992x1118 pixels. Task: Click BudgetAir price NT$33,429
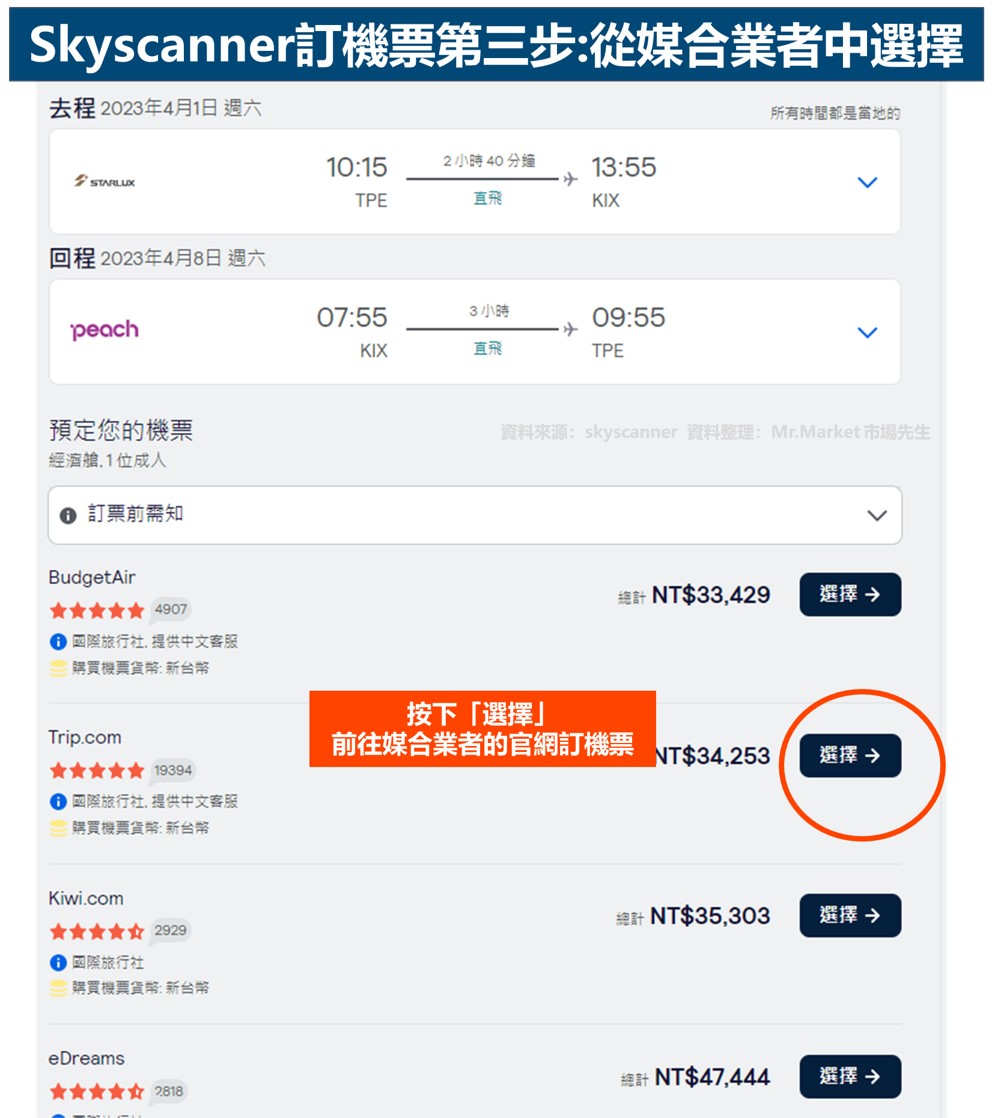tap(711, 595)
